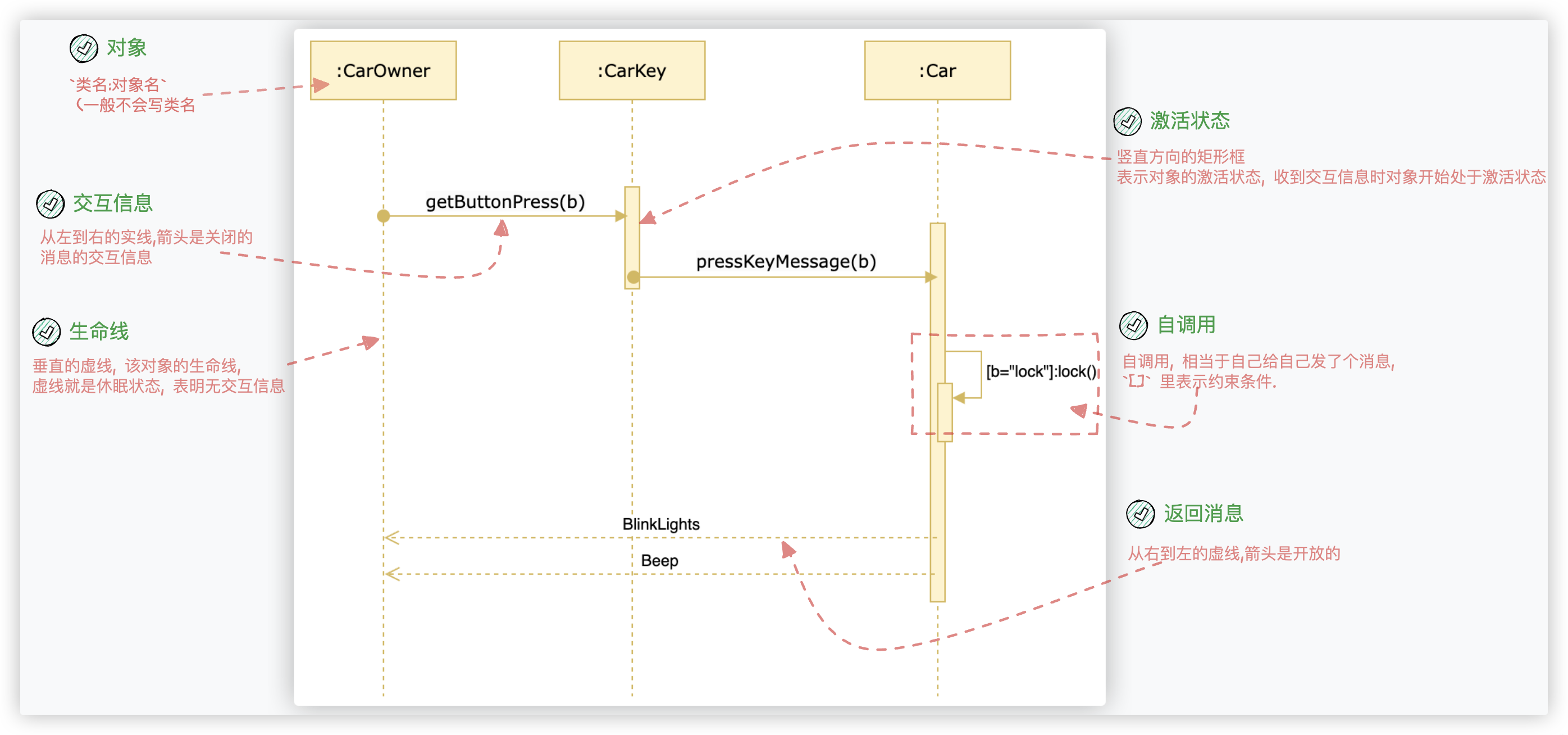
Task: Click the checkmark icon beside 对象
Action: point(83,49)
